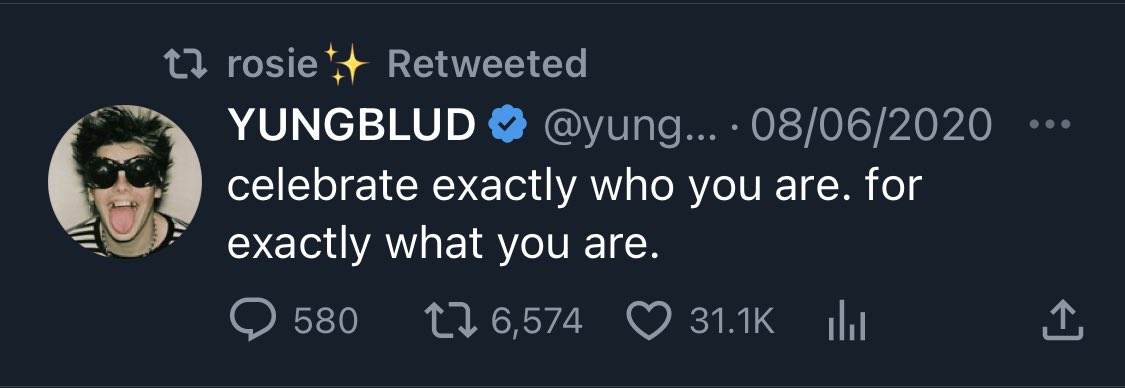This screenshot has height=388, width=1125.
Task: Open the @yung... handle link
Action: pyautogui.click(x=629, y=127)
